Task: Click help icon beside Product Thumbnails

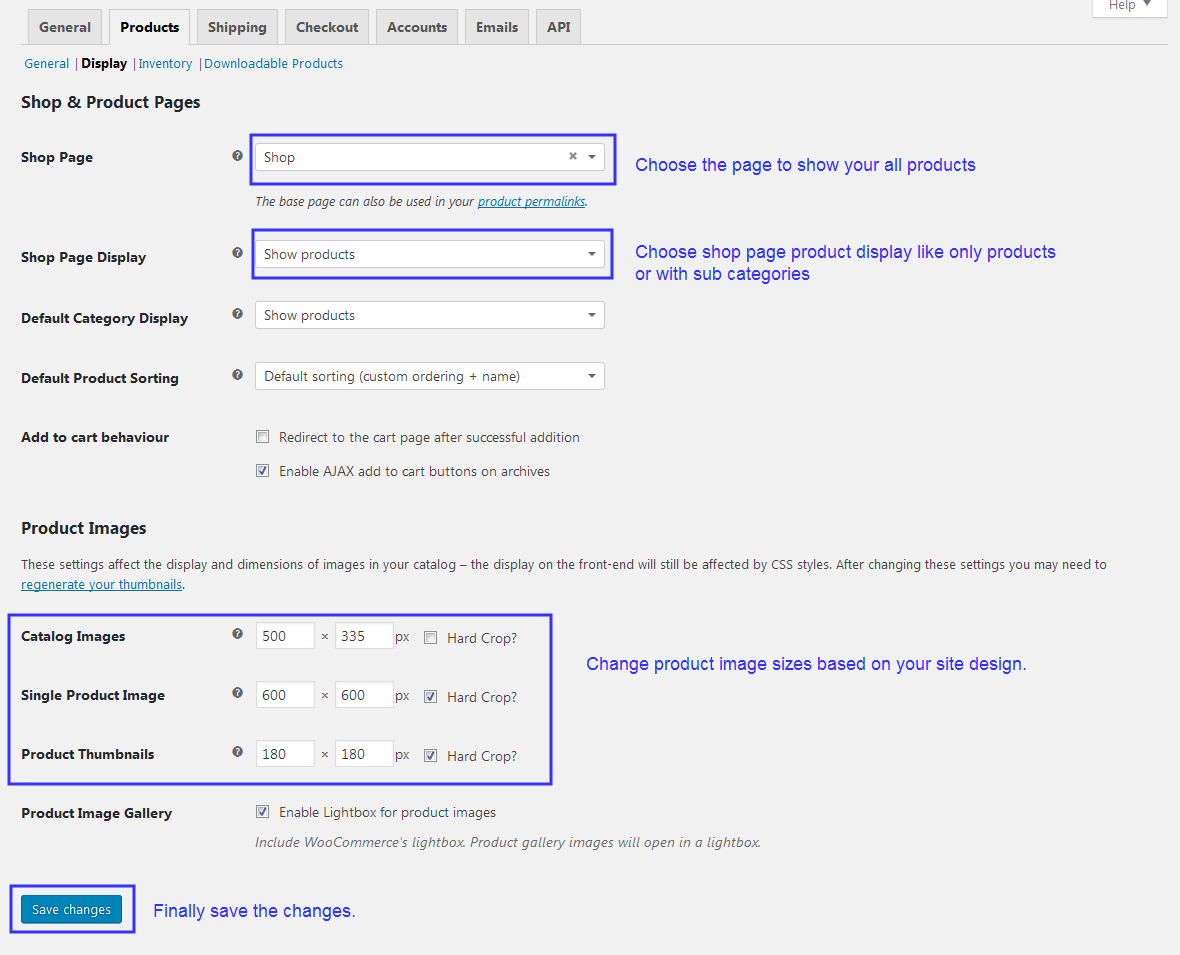Action: 237,752
